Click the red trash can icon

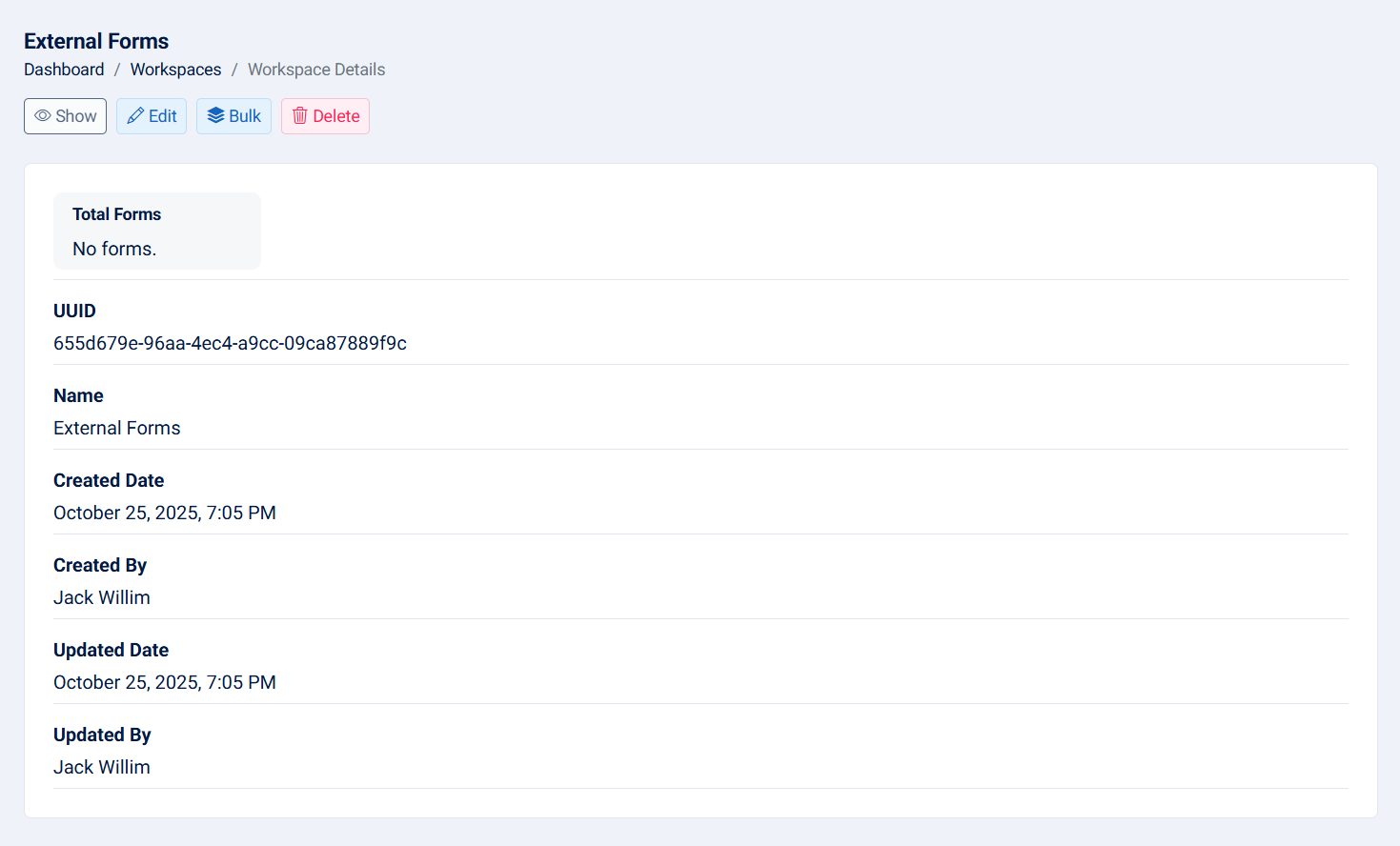300,116
